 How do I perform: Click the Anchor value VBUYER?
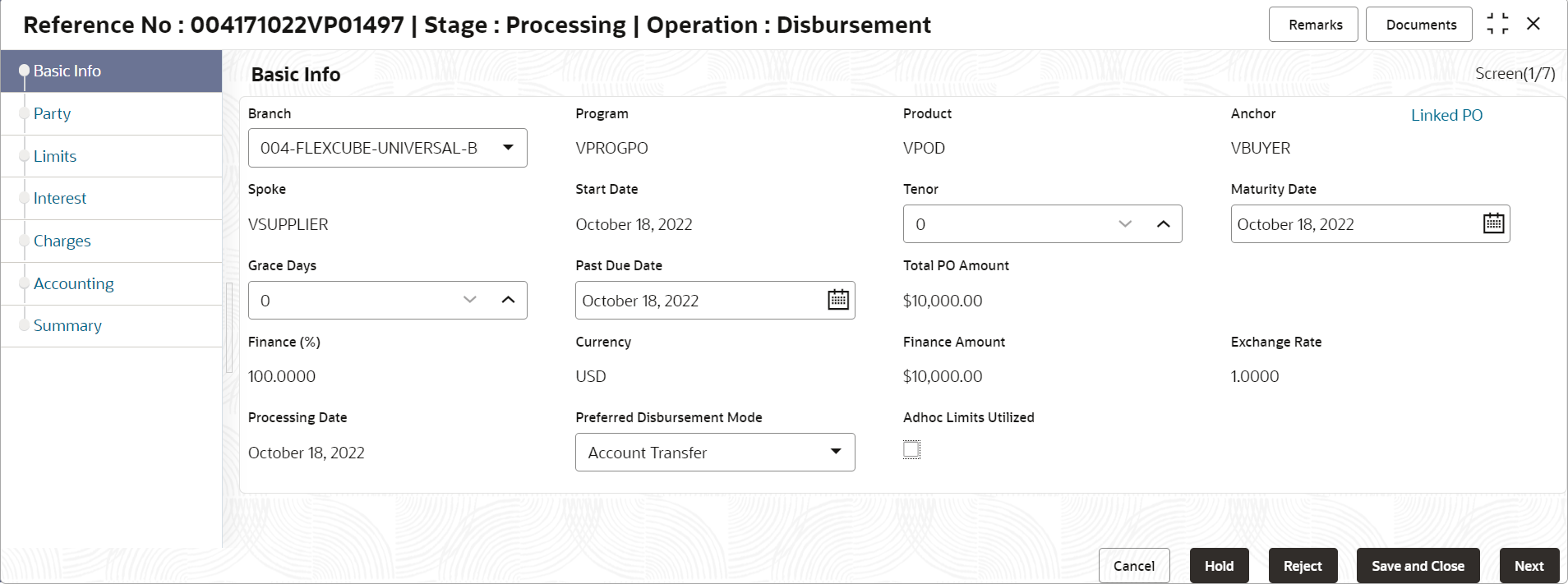[1261, 149]
